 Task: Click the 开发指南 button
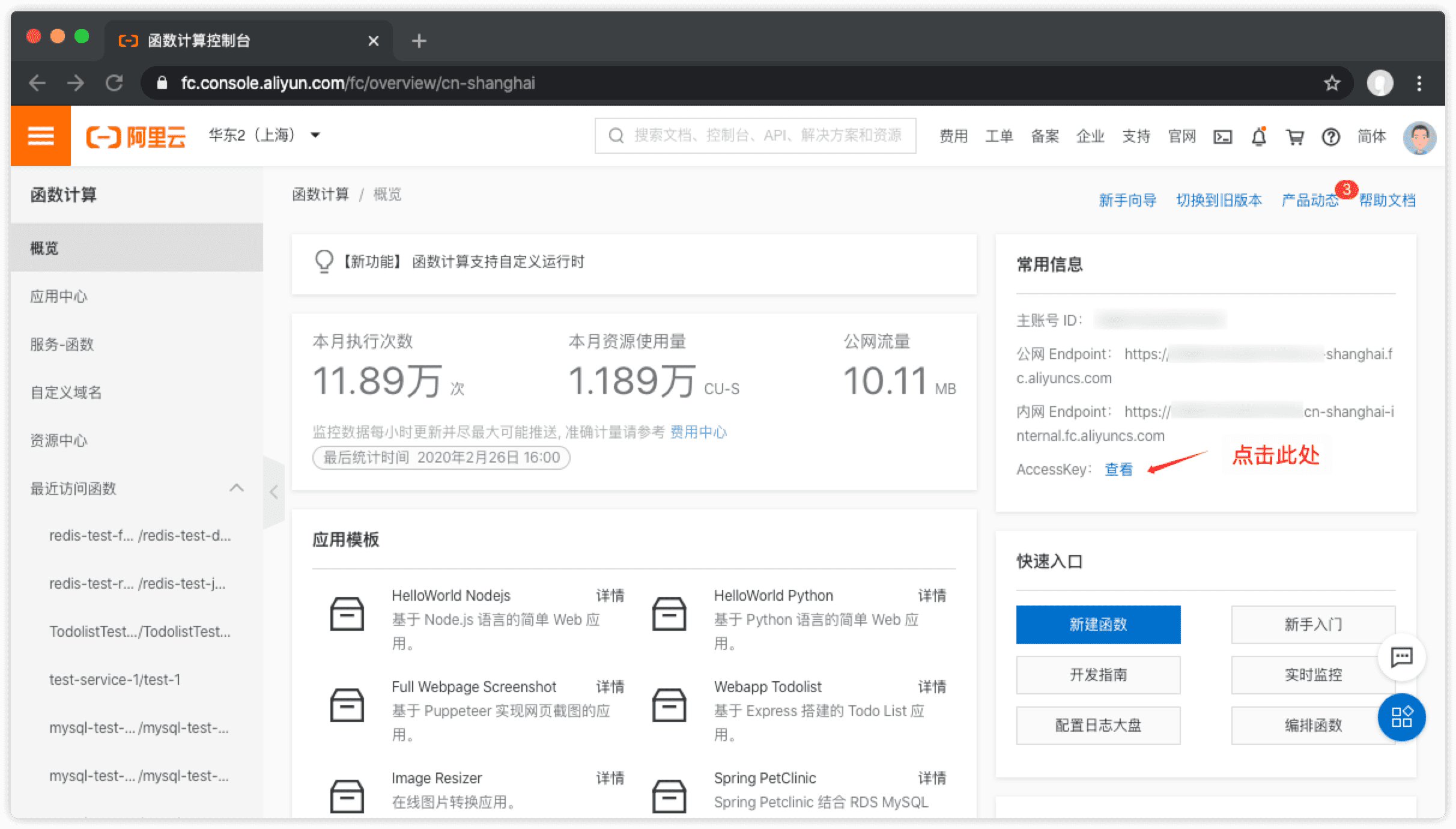tap(1098, 675)
